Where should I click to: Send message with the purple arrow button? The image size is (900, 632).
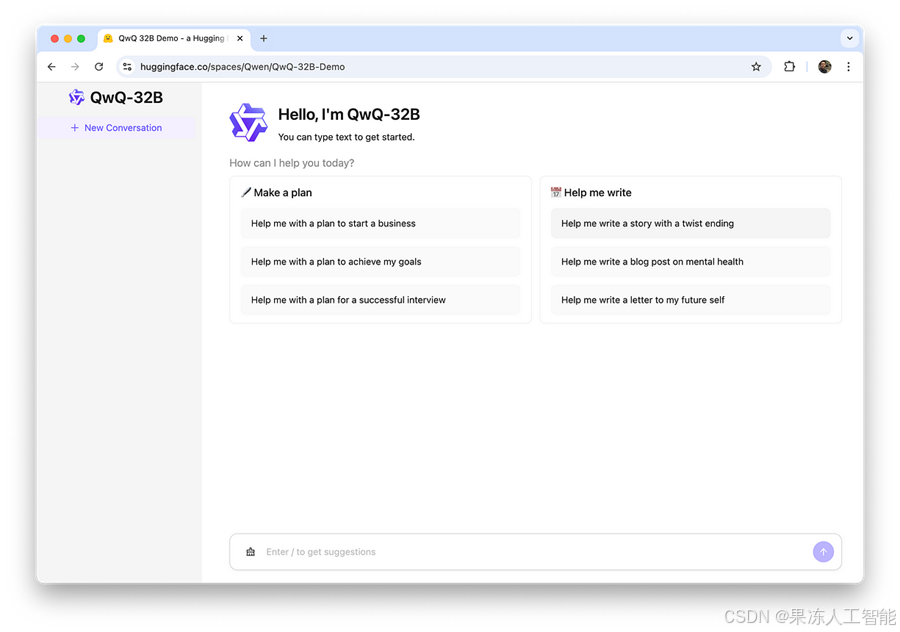click(823, 552)
